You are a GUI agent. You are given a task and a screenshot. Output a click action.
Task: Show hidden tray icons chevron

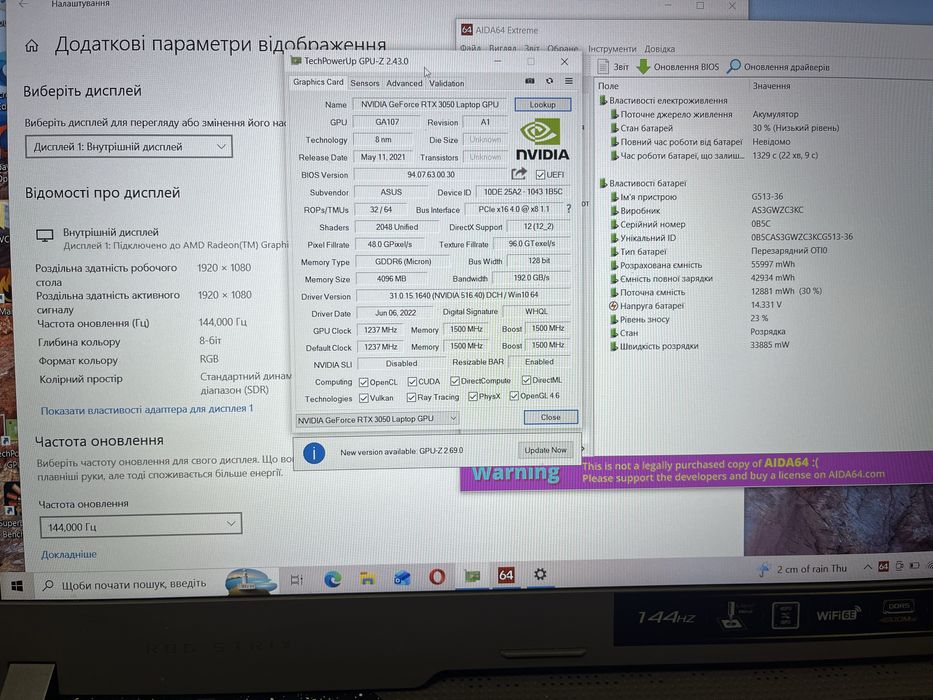tap(868, 567)
